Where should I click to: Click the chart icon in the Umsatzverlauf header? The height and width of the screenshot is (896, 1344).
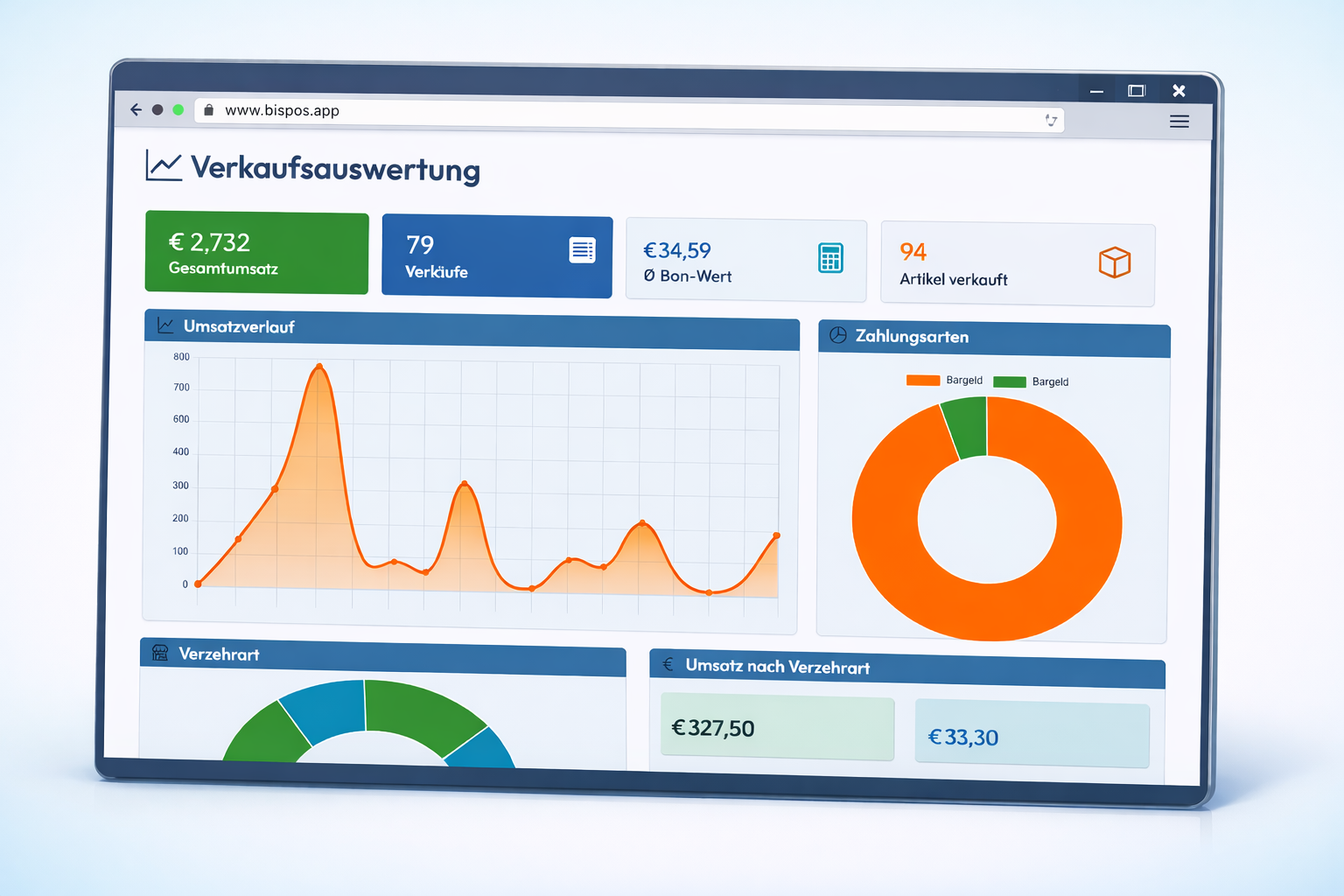point(164,325)
